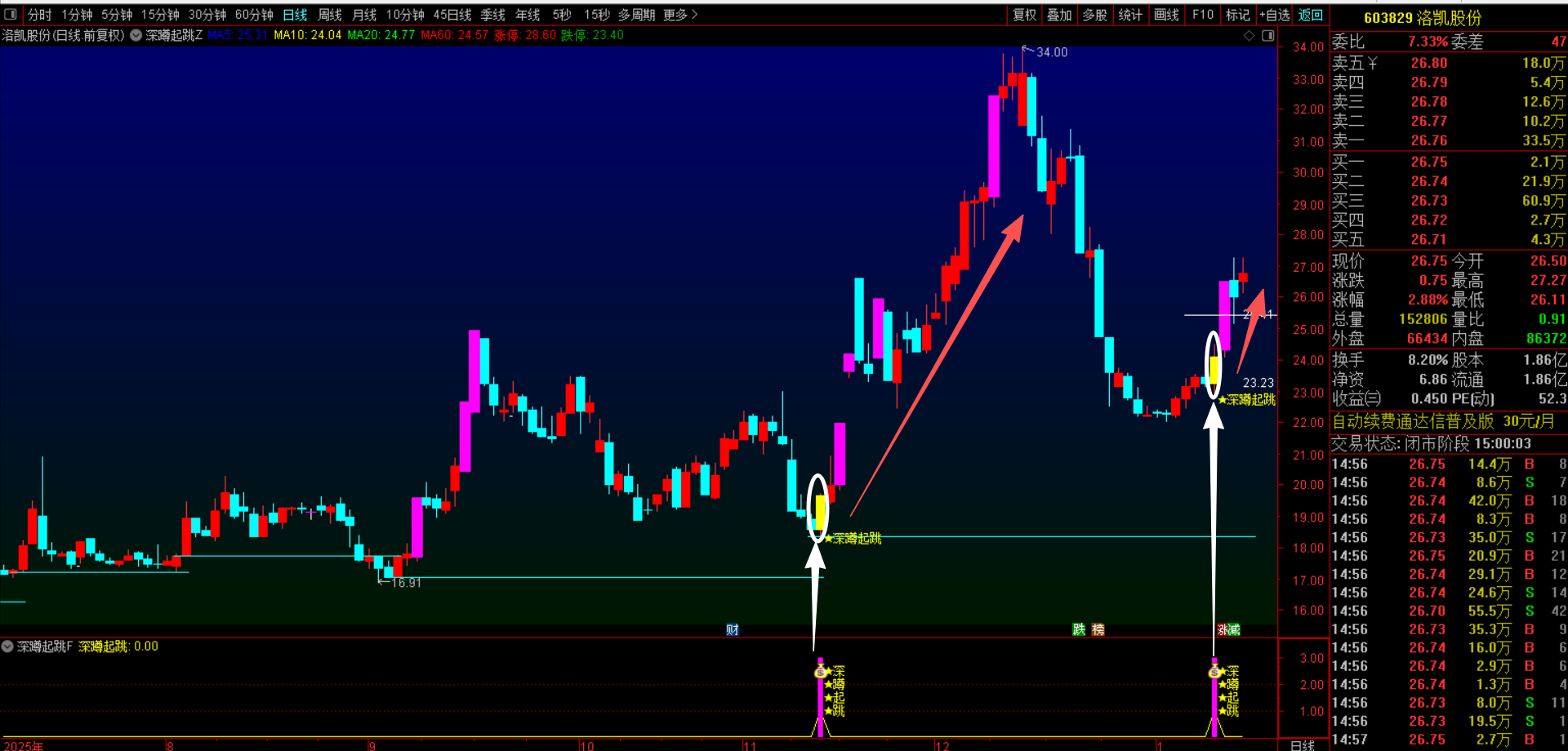Click the green 跌 marker icon
This screenshot has width=1568, height=751.
coord(1079,629)
